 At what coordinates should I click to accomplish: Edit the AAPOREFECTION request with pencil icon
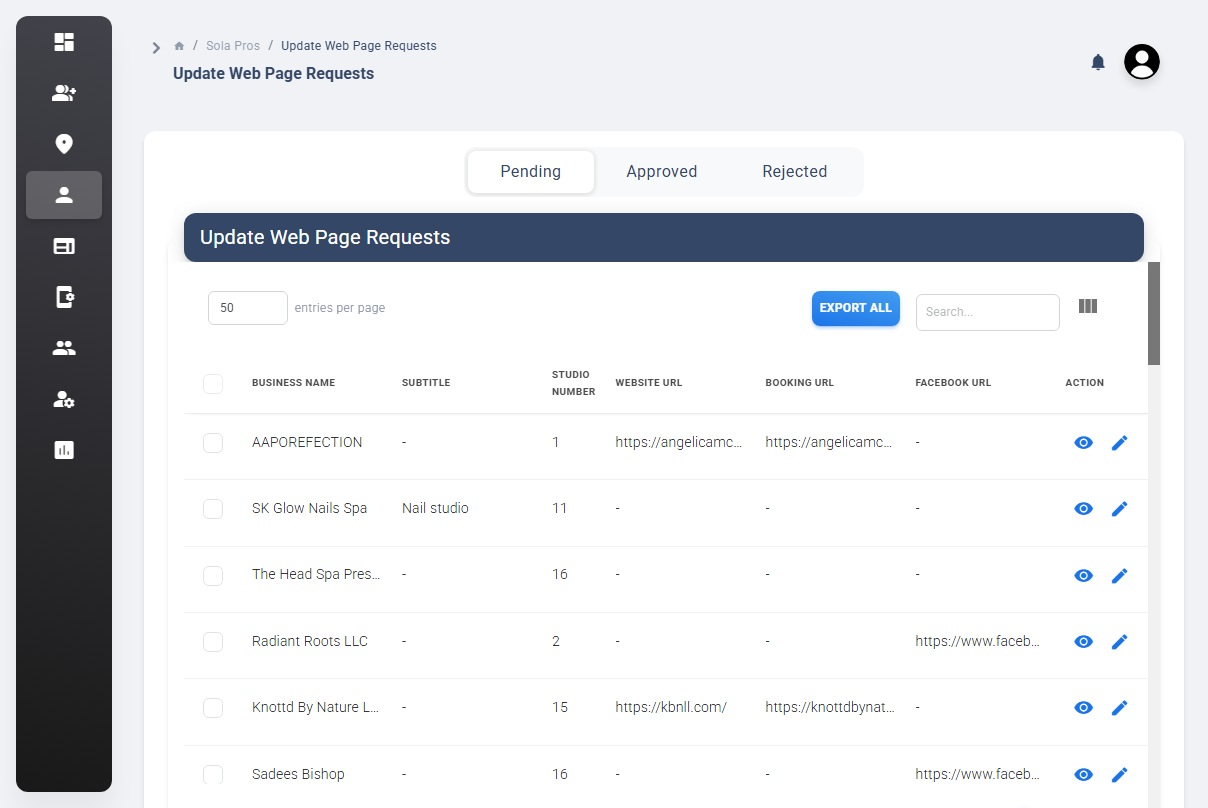tap(1119, 442)
